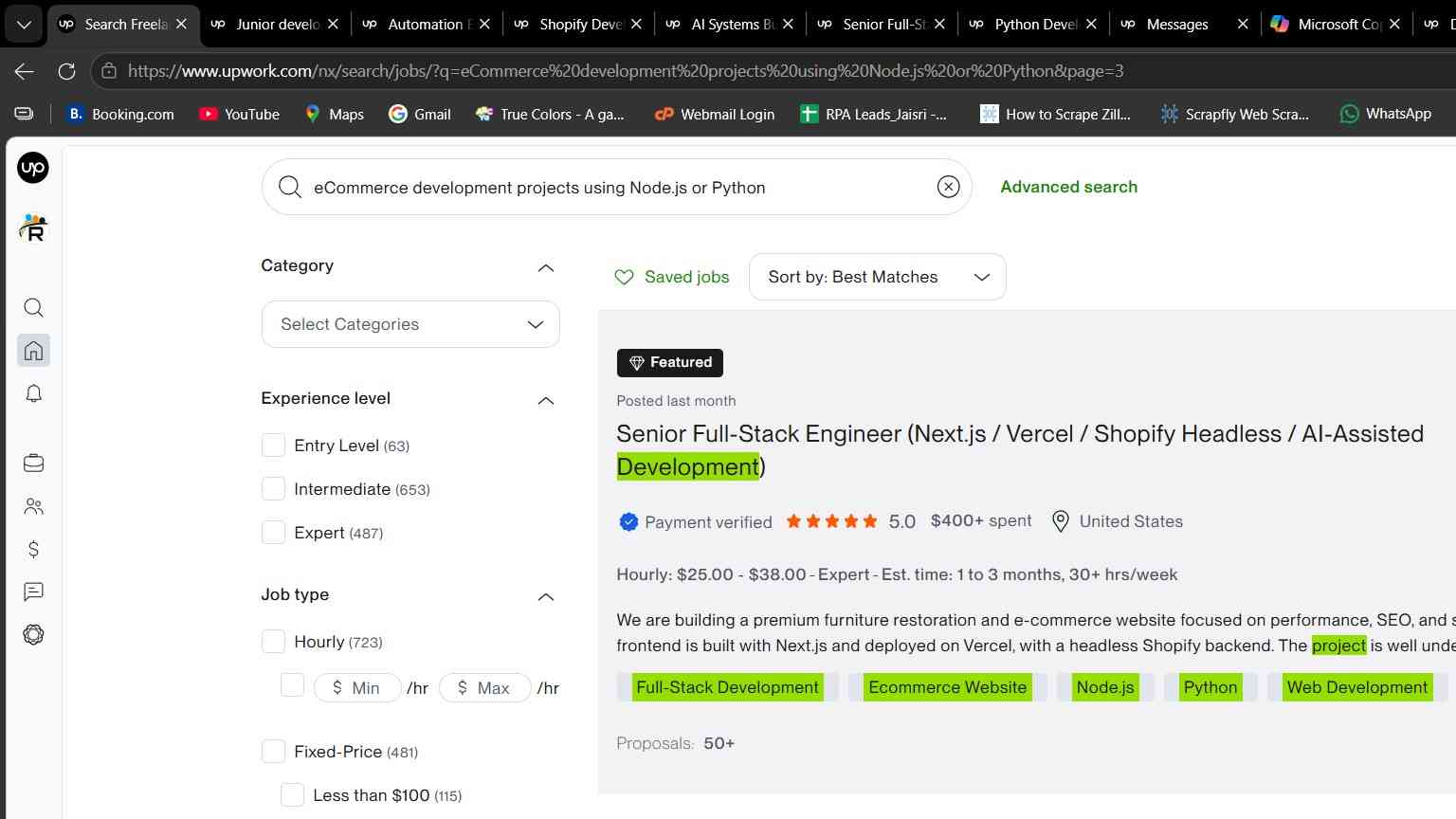
Task: Open the messages chat icon in sidebar
Action: click(x=33, y=591)
